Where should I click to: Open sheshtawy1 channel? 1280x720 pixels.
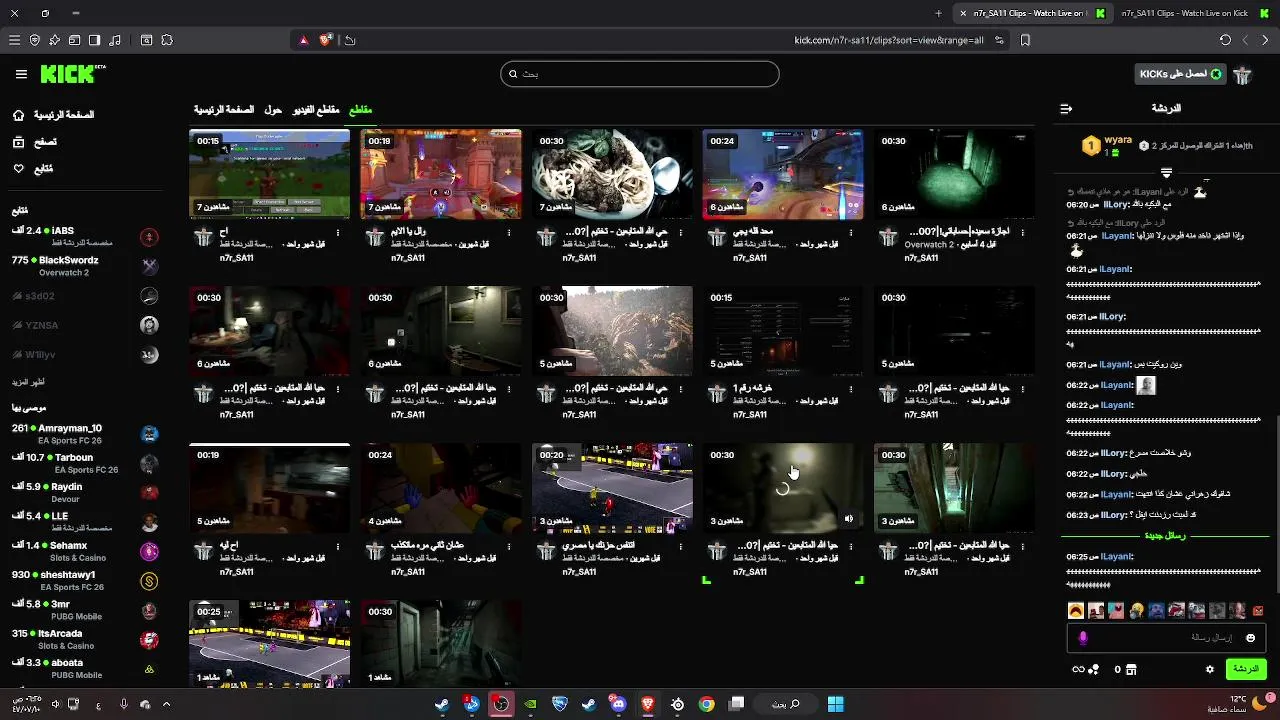pyautogui.click(x=85, y=580)
